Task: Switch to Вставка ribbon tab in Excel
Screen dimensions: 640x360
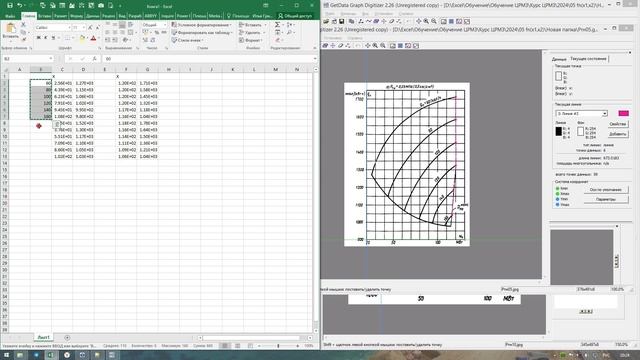Action: tap(44, 16)
